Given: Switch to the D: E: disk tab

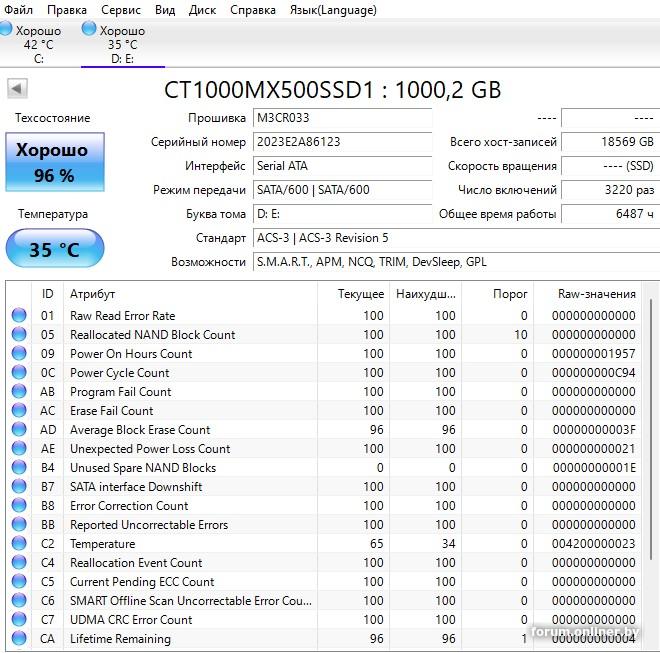Looking at the screenshot, I should (122, 45).
